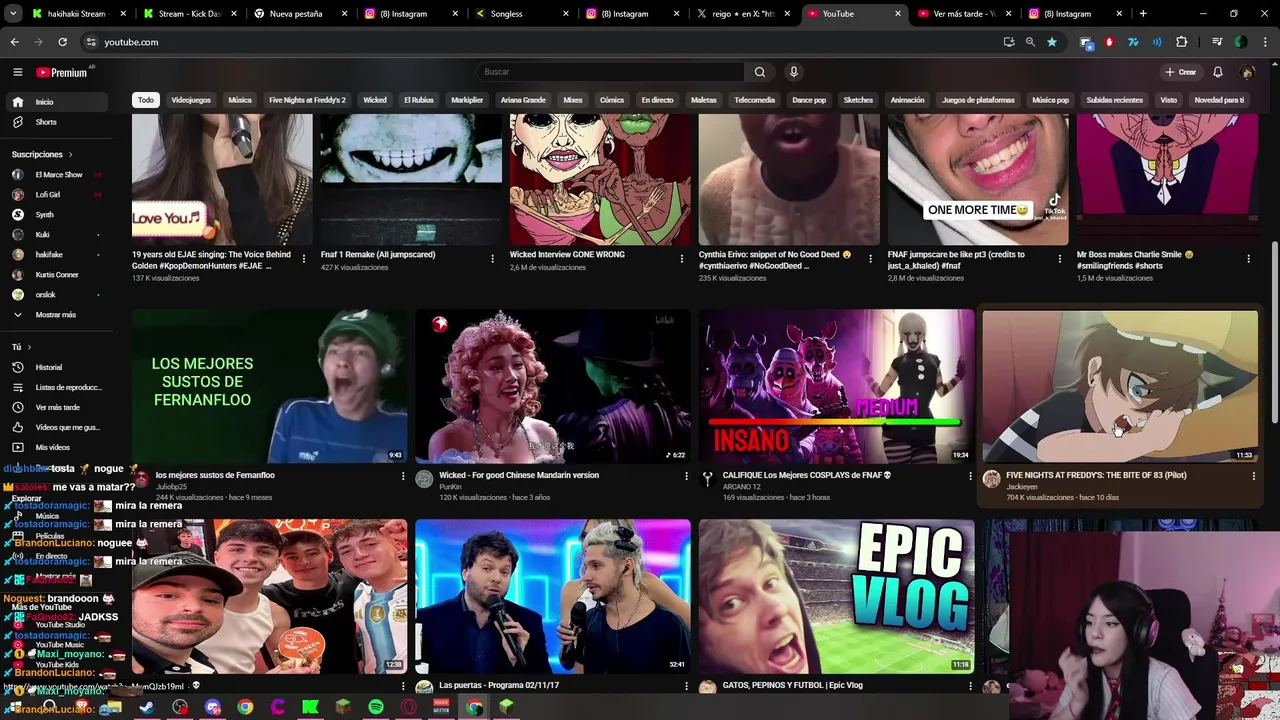Open Ver más tarde playlist in sidebar

(x=59, y=407)
